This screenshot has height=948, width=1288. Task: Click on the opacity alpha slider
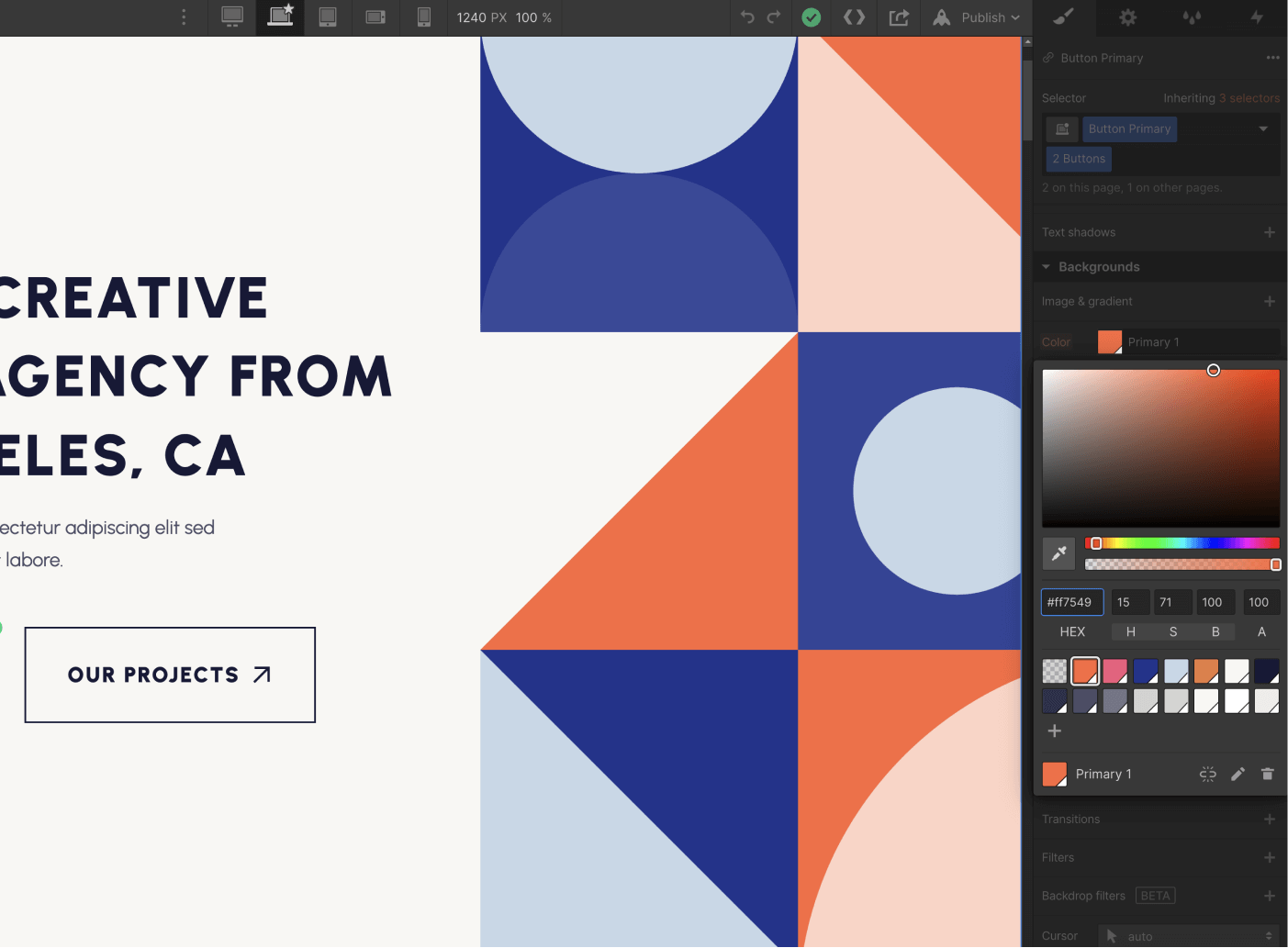coord(1182,564)
